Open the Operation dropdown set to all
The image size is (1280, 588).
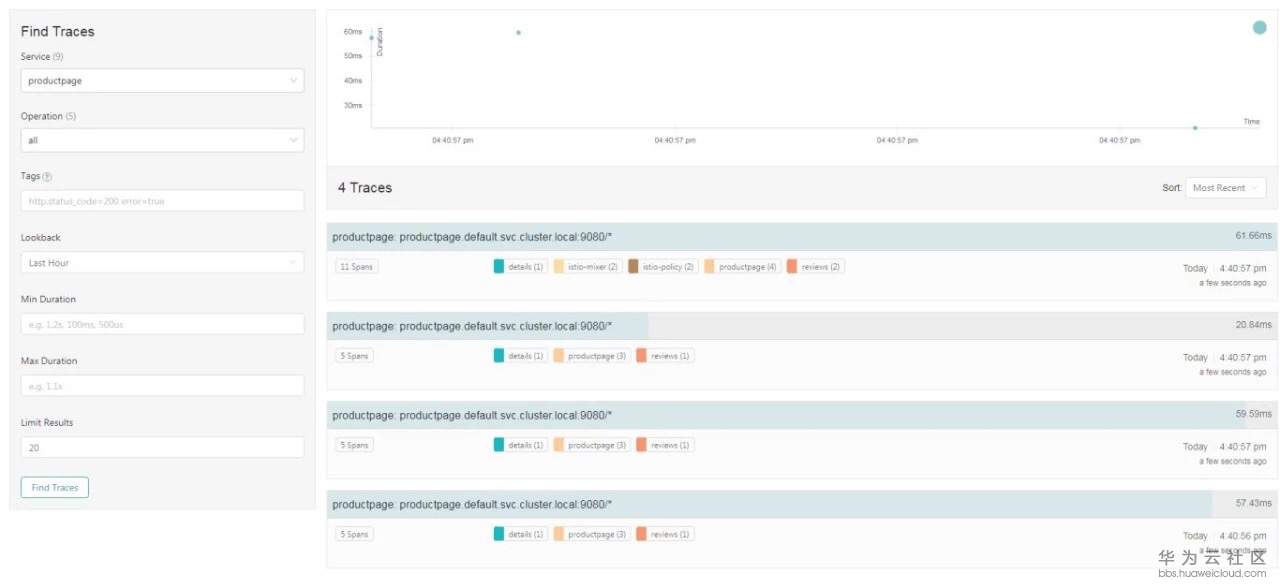coord(162,140)
